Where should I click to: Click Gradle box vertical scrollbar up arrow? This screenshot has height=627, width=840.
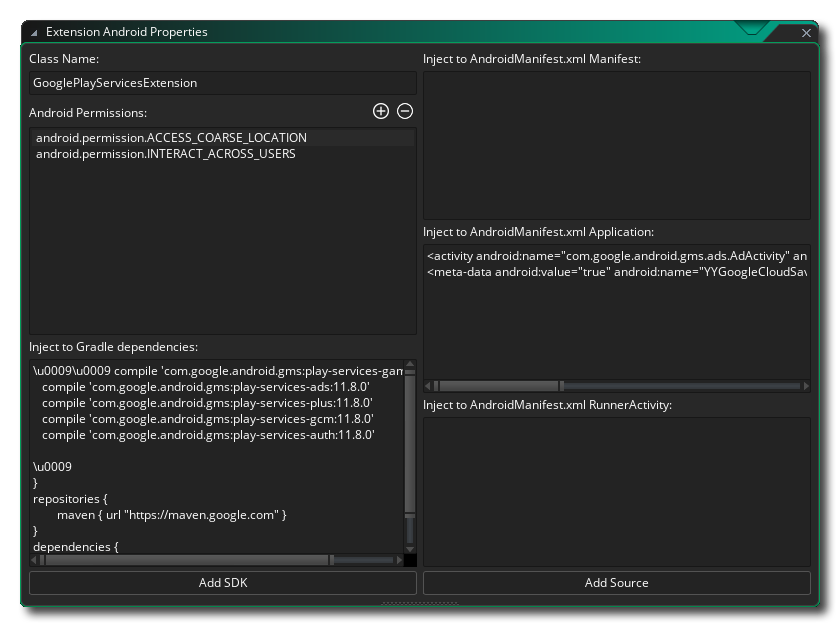coord(410,364)
